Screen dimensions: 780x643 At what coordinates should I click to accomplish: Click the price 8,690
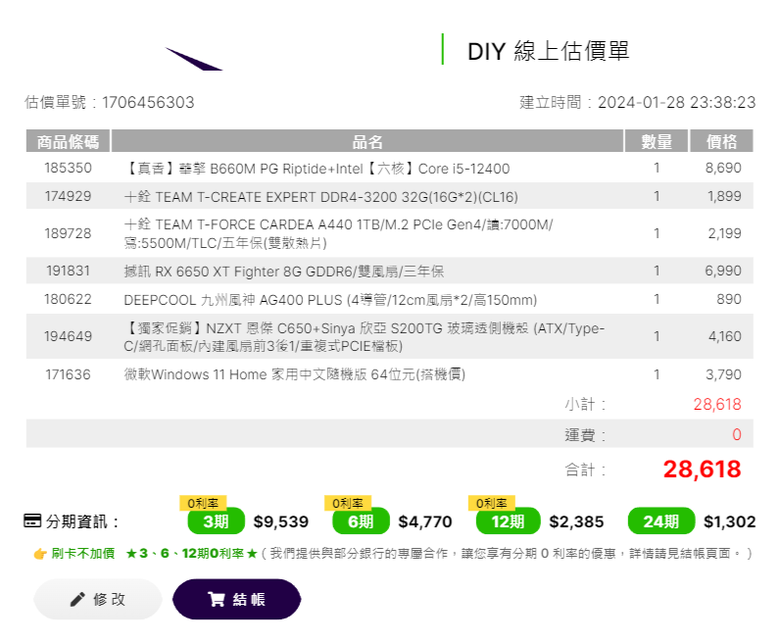[723, 168]
